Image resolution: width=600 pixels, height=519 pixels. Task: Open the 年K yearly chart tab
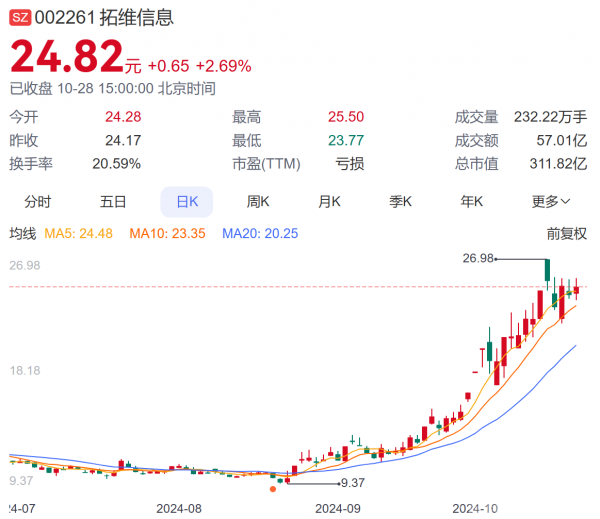click(472, 202)
